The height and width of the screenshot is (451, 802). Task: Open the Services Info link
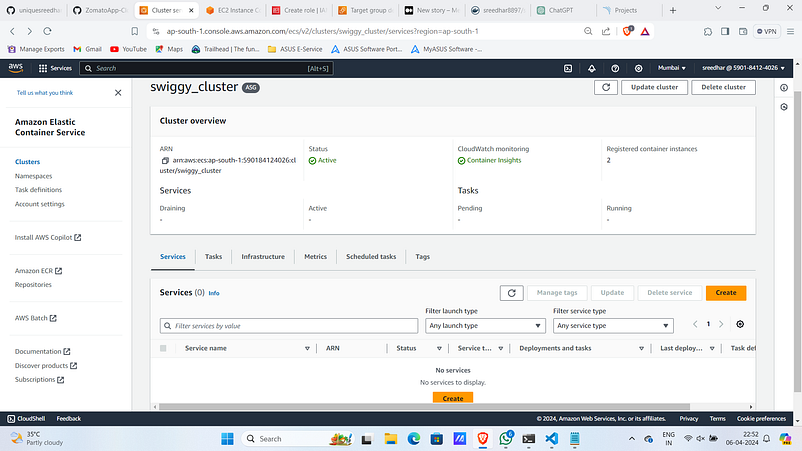pos(214,293)
